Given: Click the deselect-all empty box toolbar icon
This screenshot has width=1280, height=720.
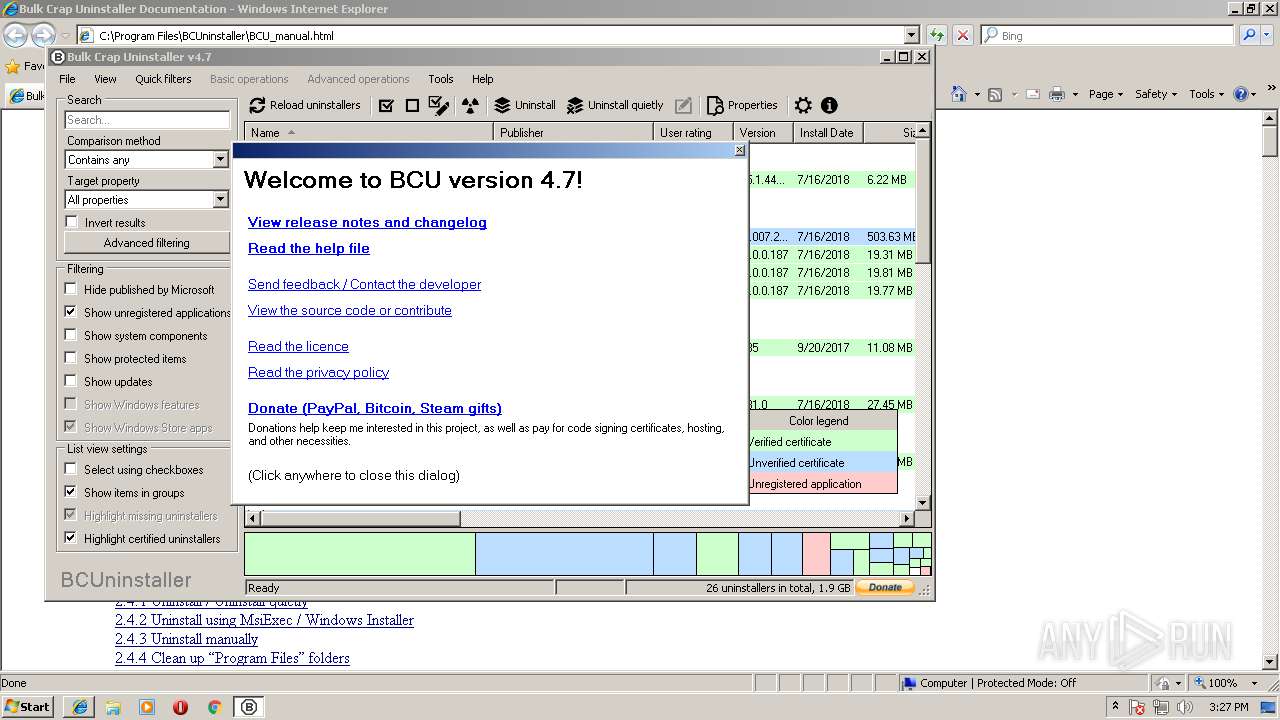Looking at the screenshot, I should pyautogui.click(x=412, y=105).
